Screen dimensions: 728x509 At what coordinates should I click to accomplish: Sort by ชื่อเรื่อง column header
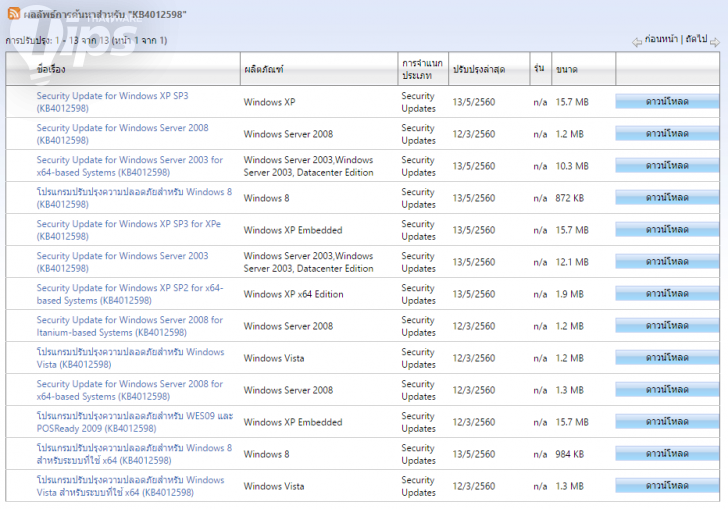tap(51, 70)
